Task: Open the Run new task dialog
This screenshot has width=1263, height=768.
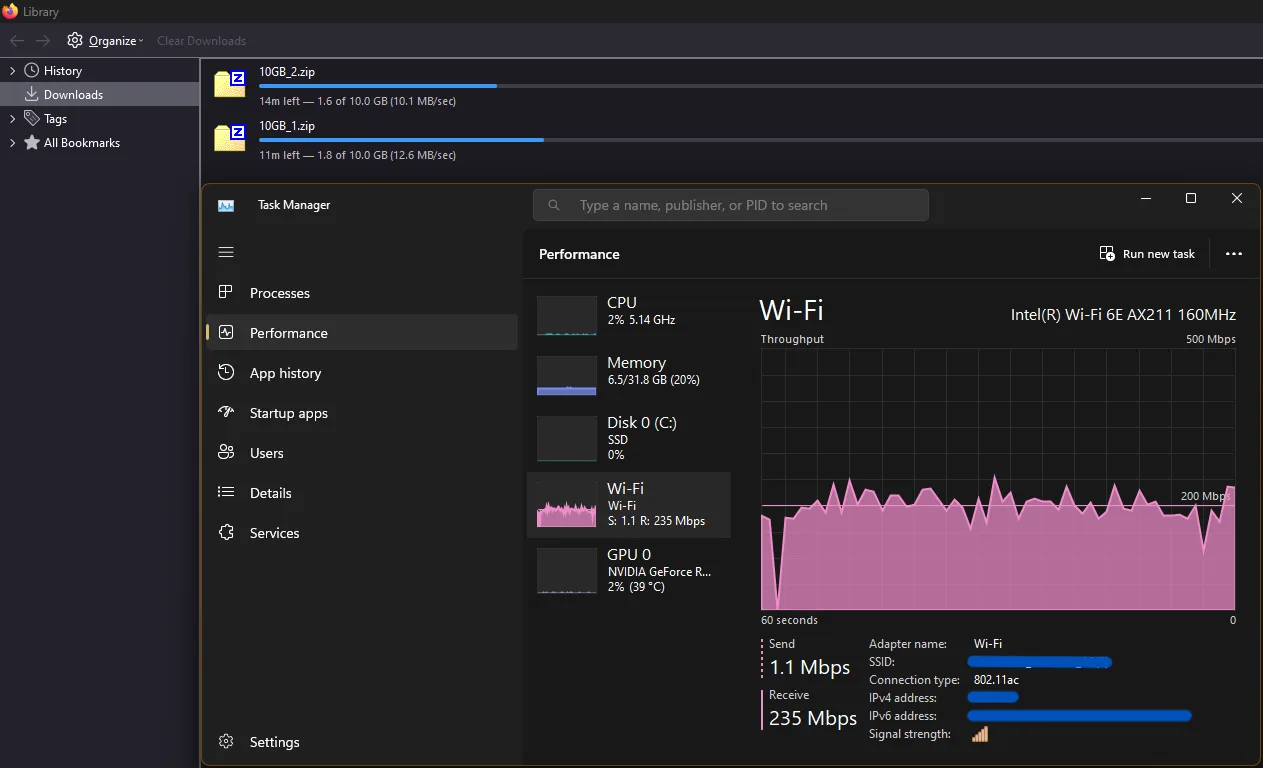Action: tap(1146, 253)
